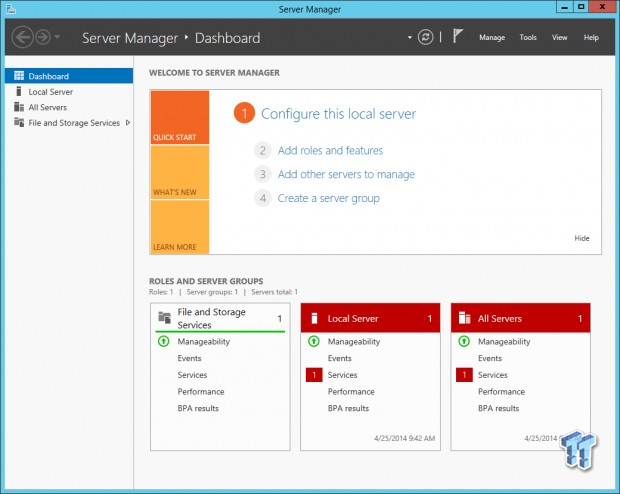The height and width of the screenshot is (494, 620).
Task: Open the Help menu
Action: click(591, 37)
